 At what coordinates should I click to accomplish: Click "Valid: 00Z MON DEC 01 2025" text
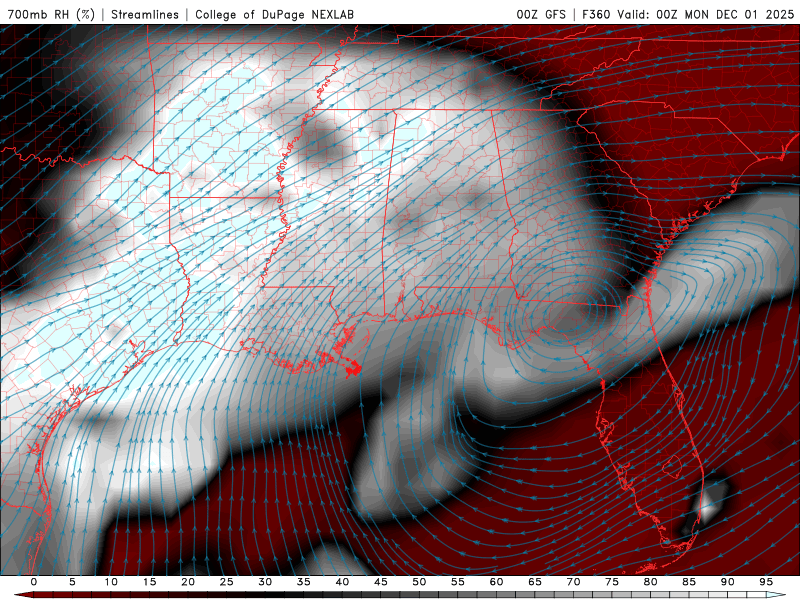705,14
